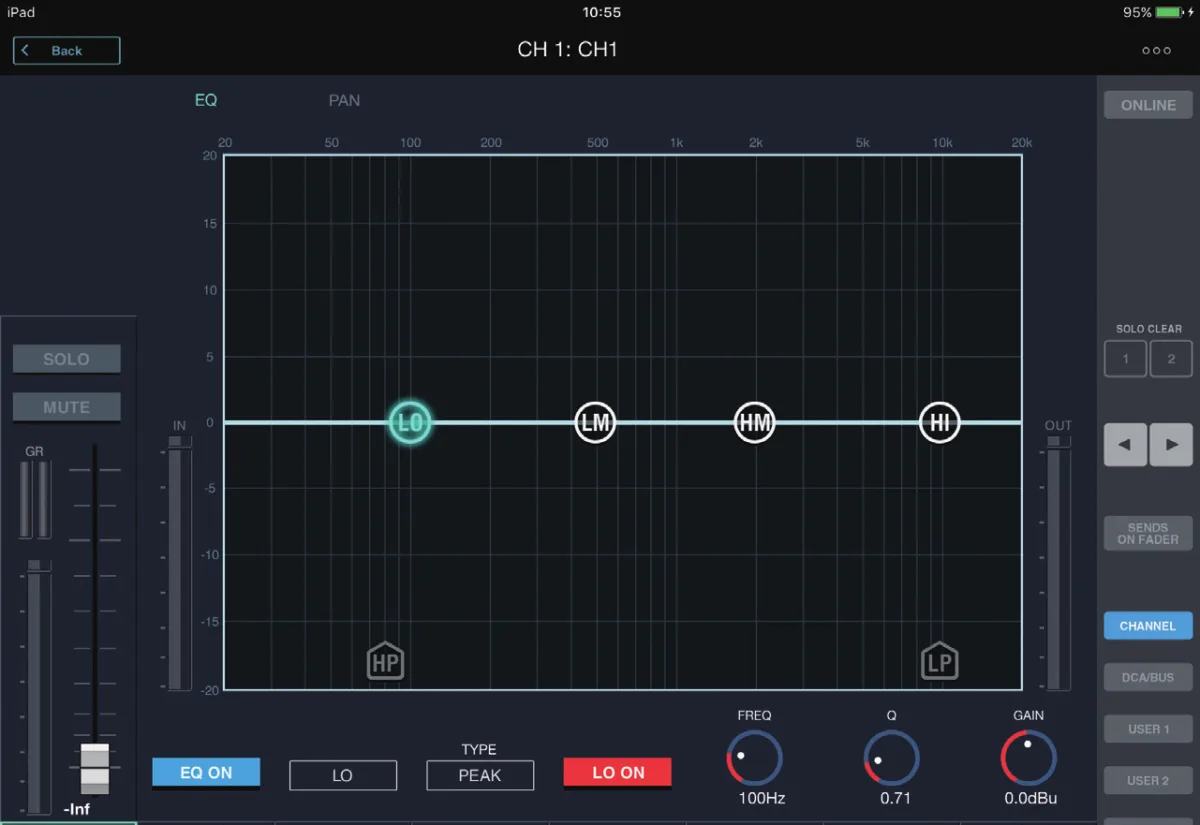Select the HM band node on EQ graph
The image size is (1200, 825).
coord(755,422)
